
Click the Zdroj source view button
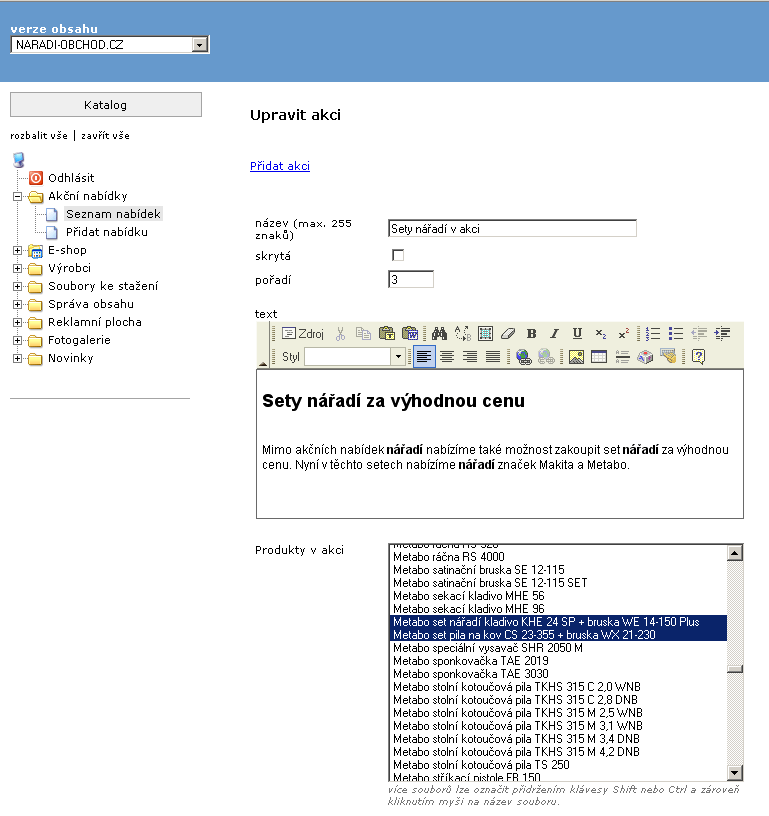[303, 334]
